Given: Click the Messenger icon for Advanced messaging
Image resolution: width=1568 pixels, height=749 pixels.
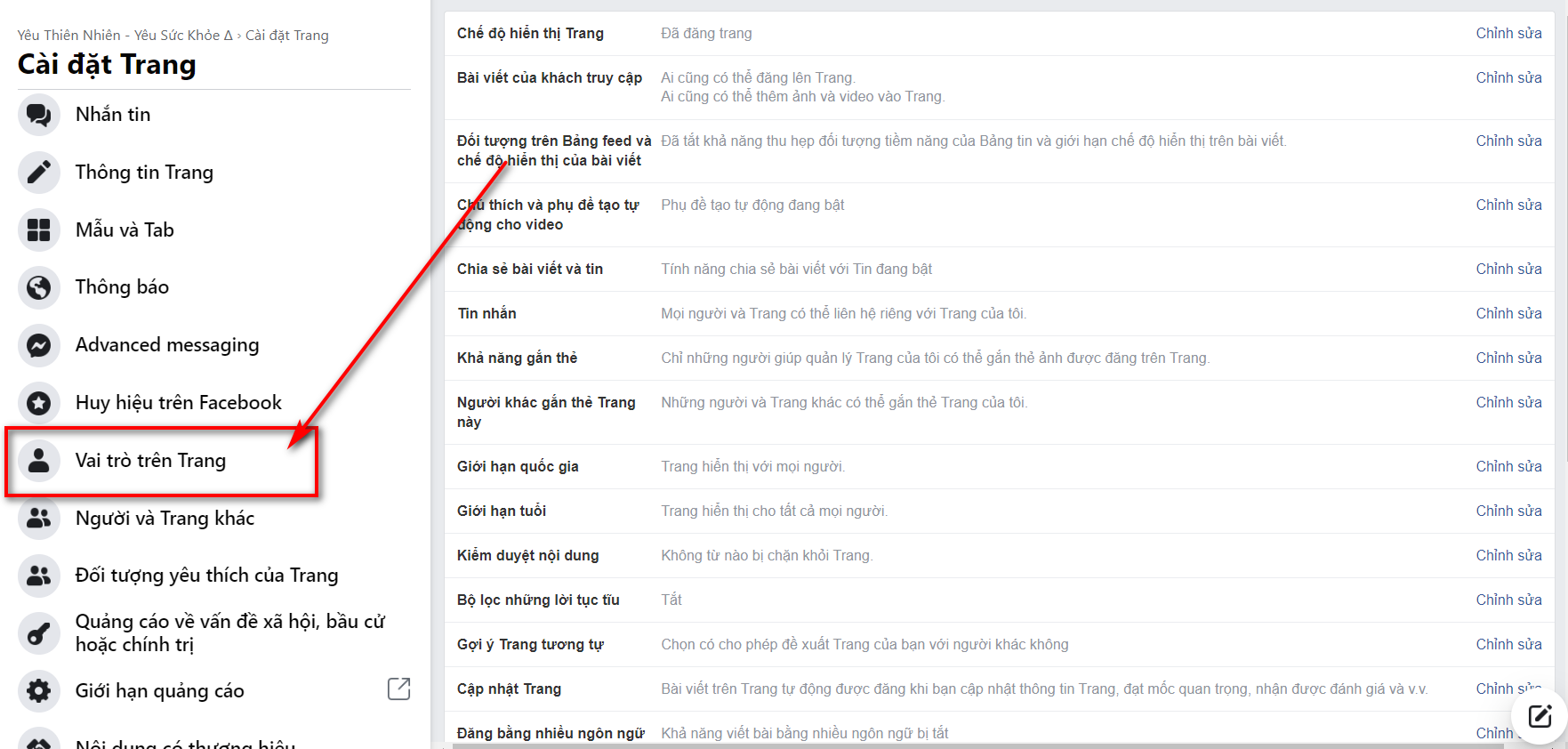Looking at the screenshot, I should click(x=39, y=345).
